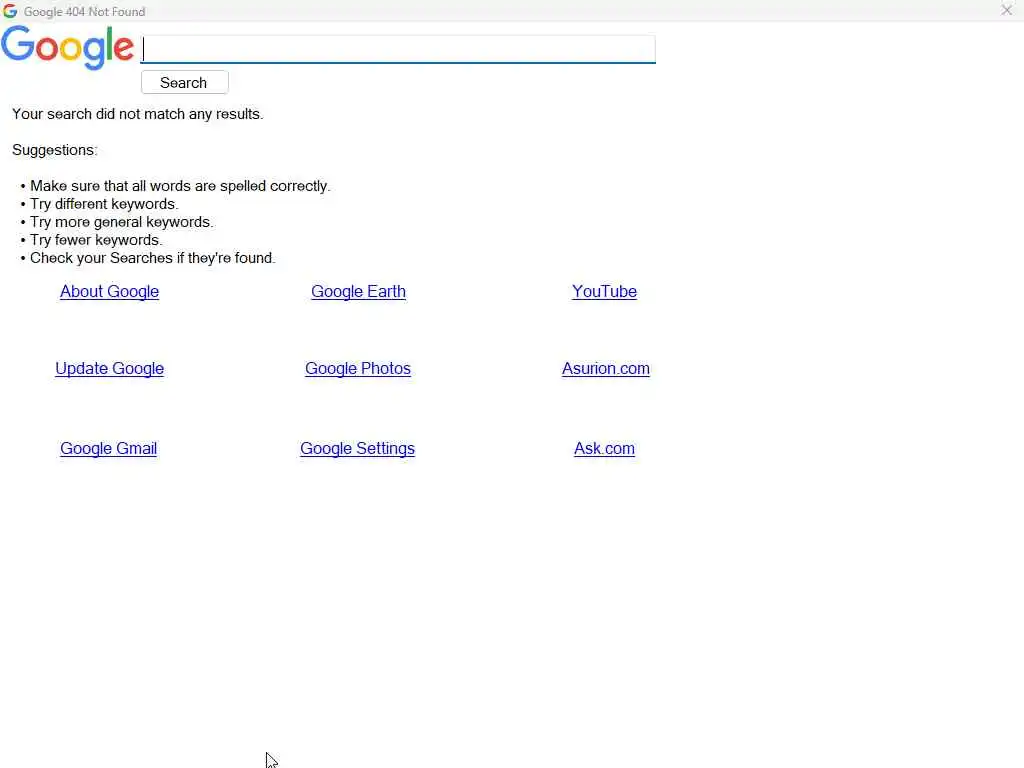Go to the YouTube link

[605, 291]
